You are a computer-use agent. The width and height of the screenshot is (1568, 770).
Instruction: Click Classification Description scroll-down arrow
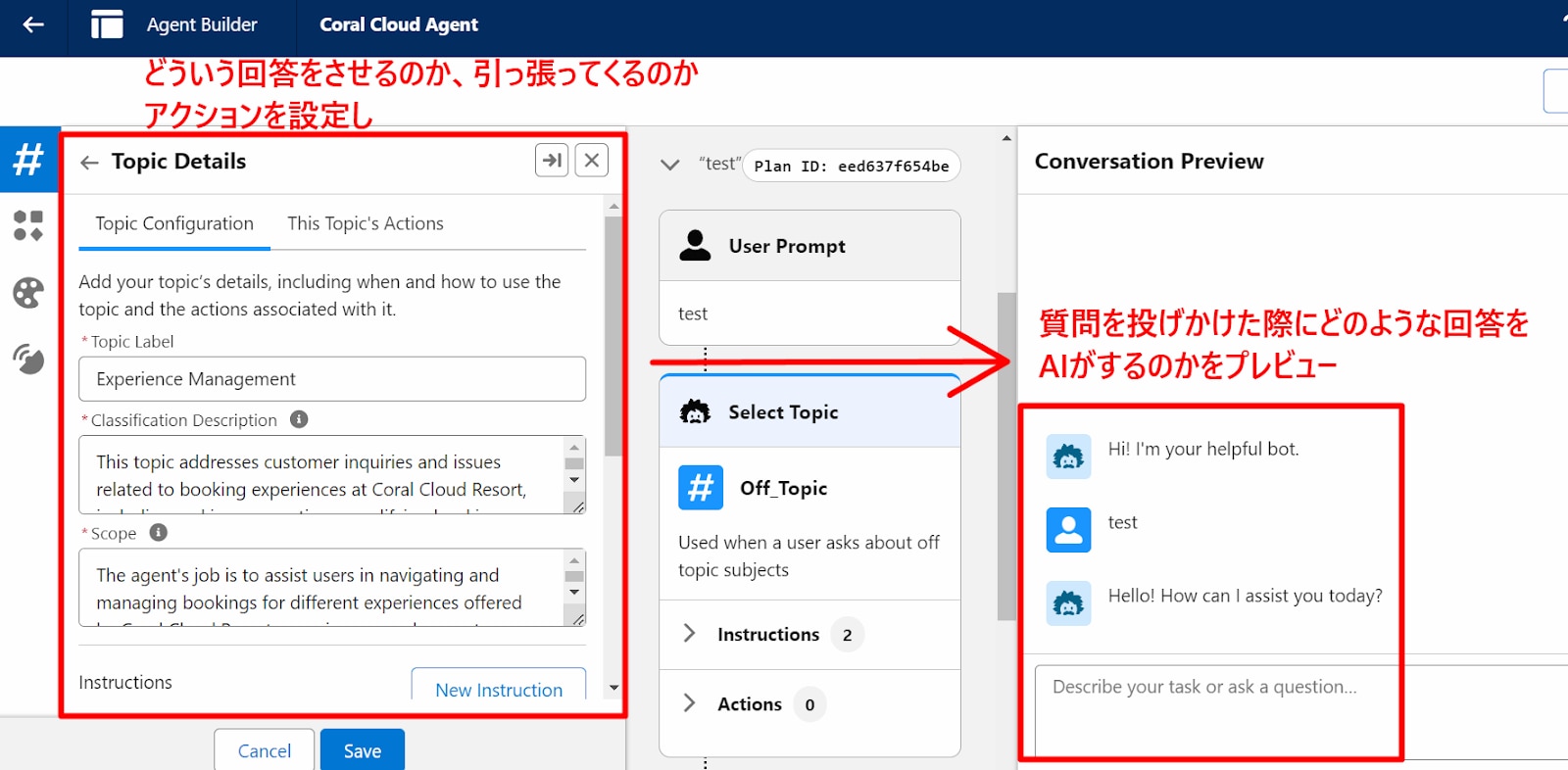(574, 480)
